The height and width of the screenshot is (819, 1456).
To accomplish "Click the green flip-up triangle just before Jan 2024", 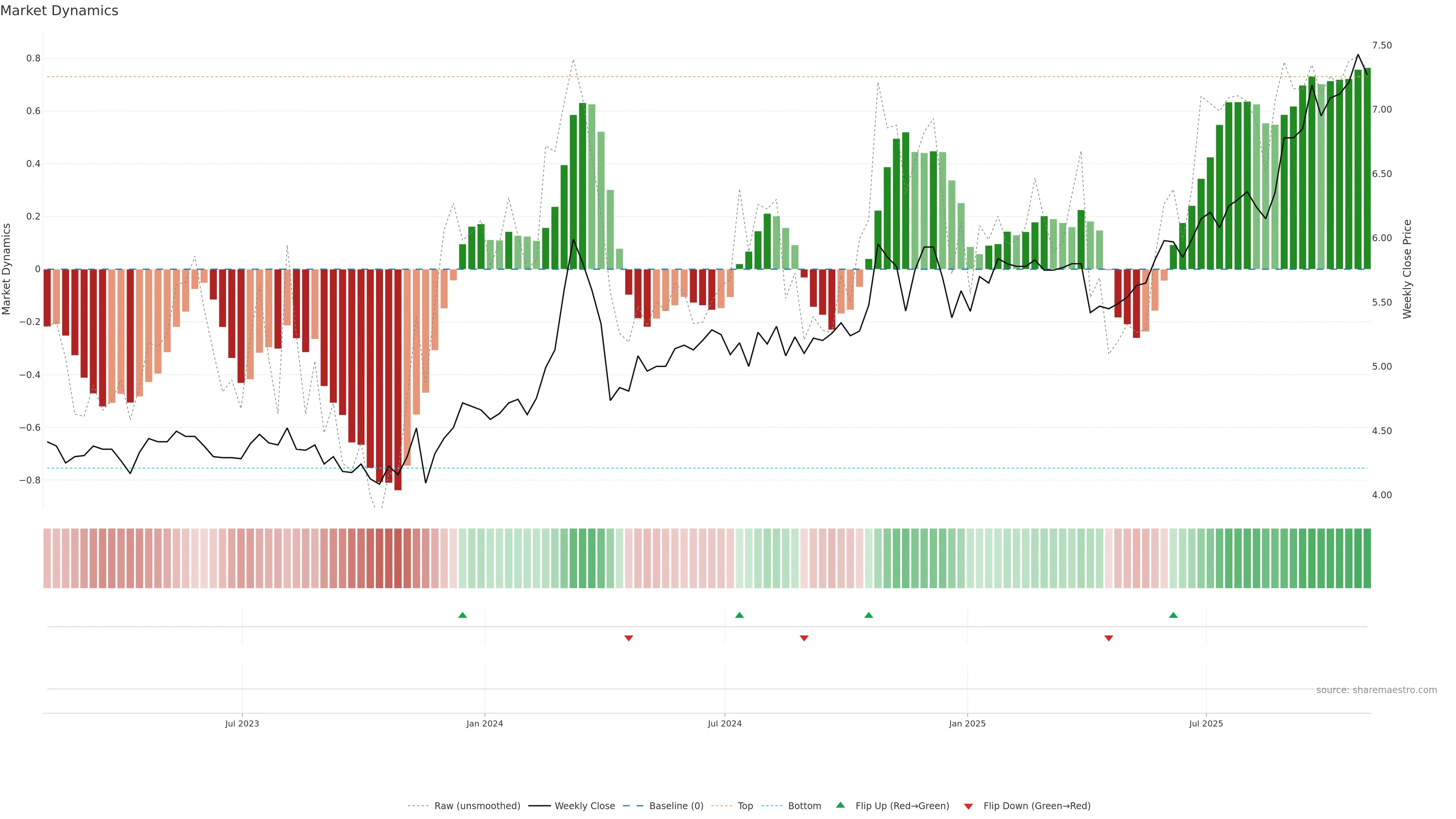I will click(x=462, y=615).
